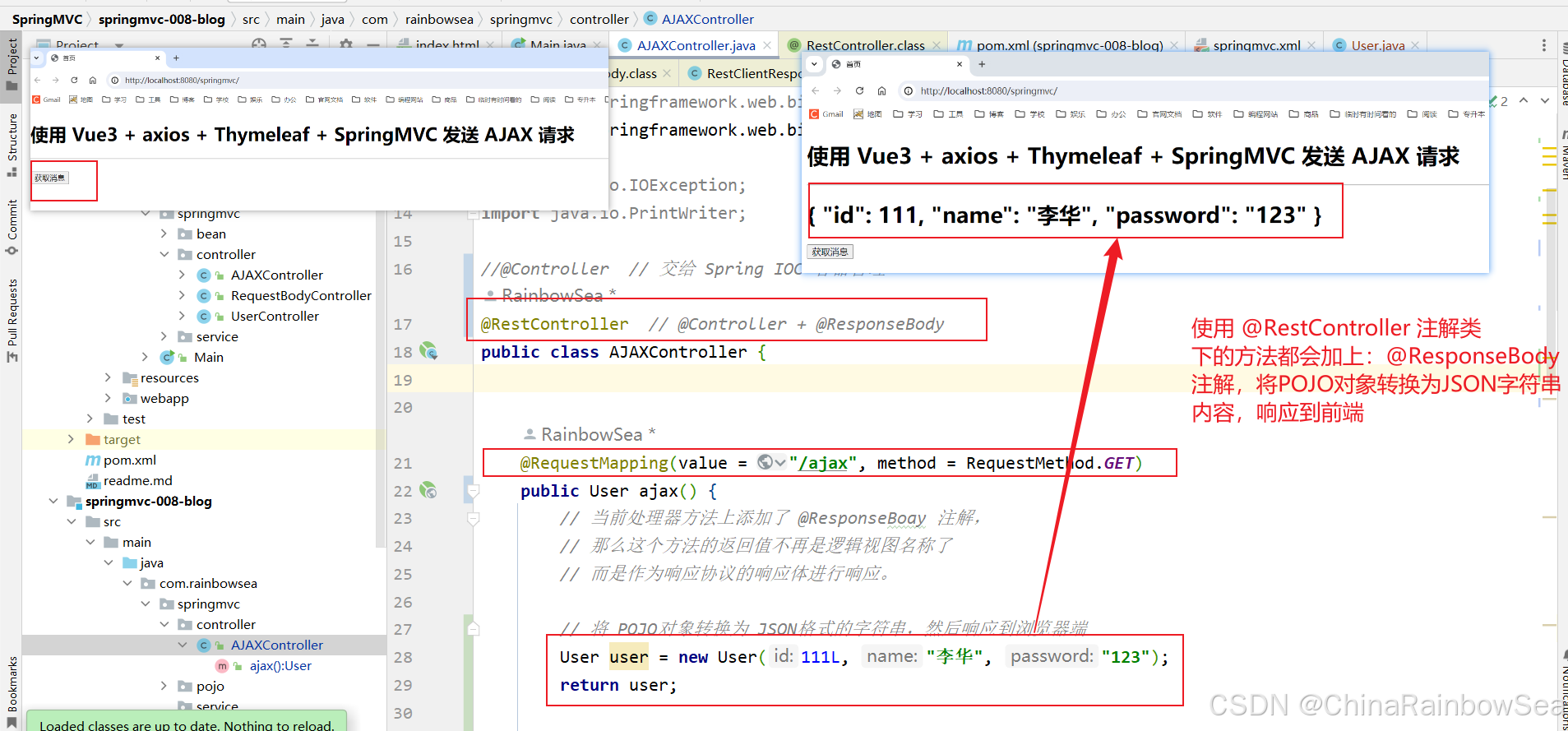Open Commit tool window
1568x731 pixels.
point(12,227)
